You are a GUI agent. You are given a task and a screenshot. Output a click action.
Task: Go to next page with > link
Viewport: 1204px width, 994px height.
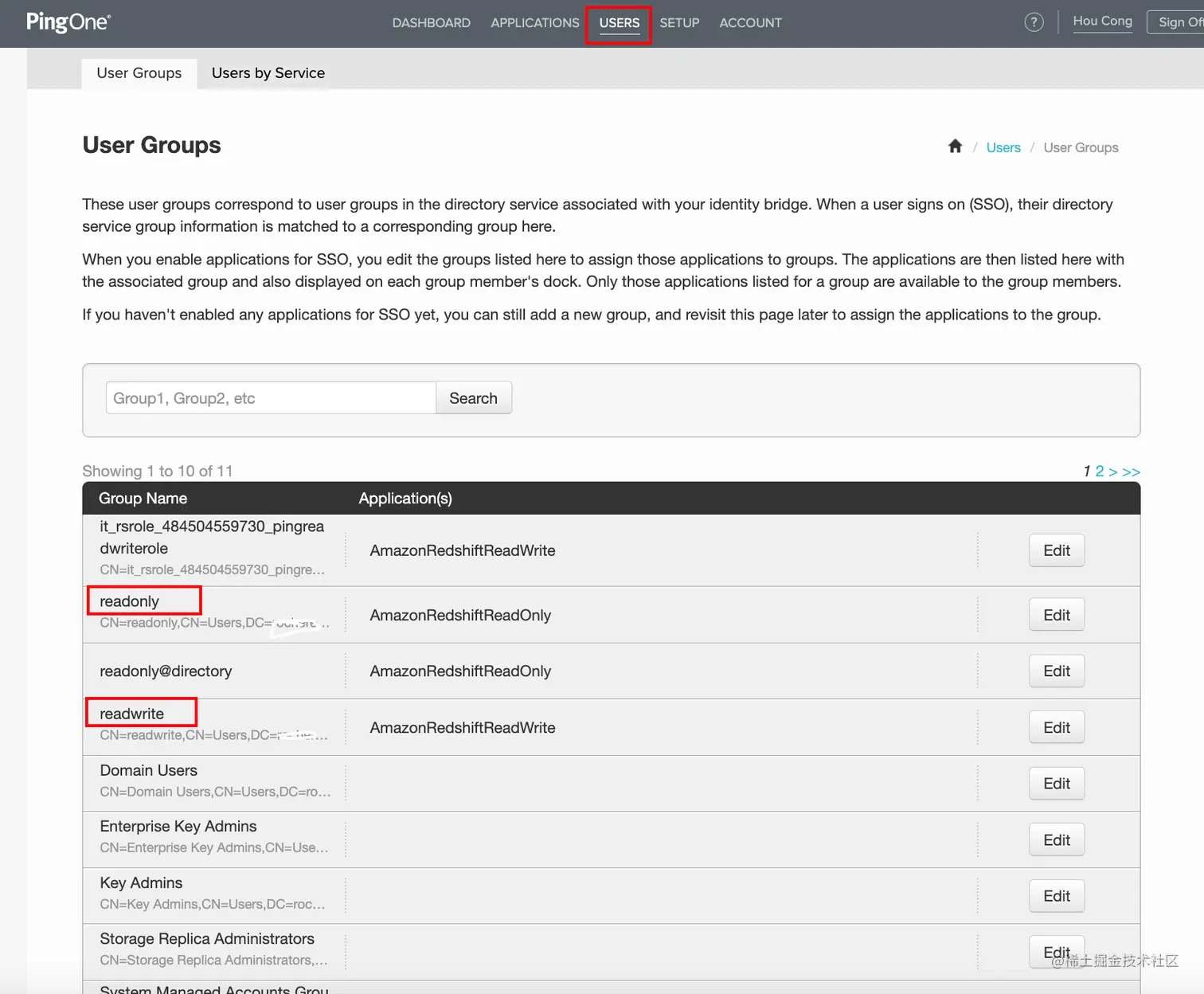(x=1113, y=472)
